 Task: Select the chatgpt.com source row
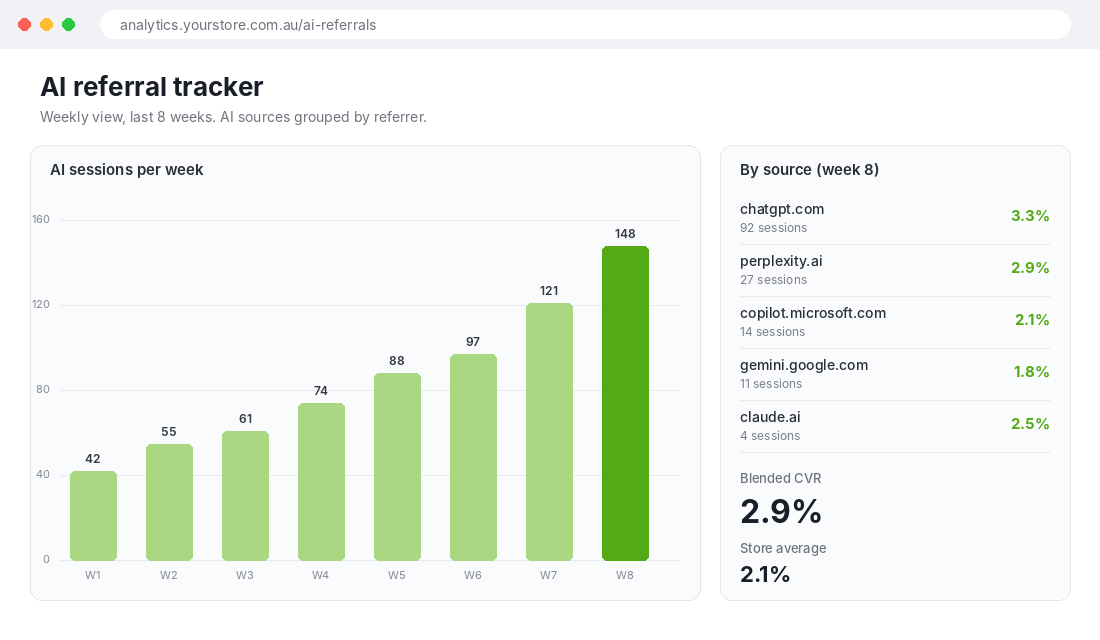coord(895,218)
